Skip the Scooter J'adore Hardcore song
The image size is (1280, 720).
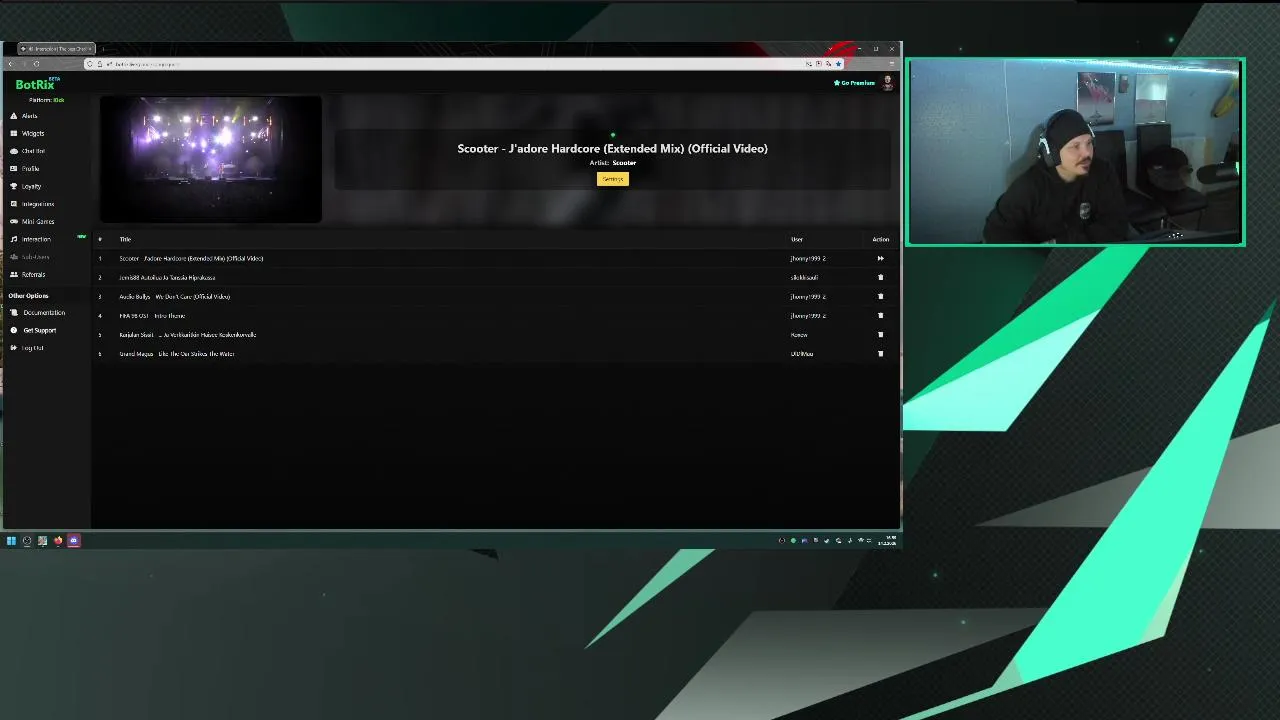pyautogui.click(x=881, y=258)
